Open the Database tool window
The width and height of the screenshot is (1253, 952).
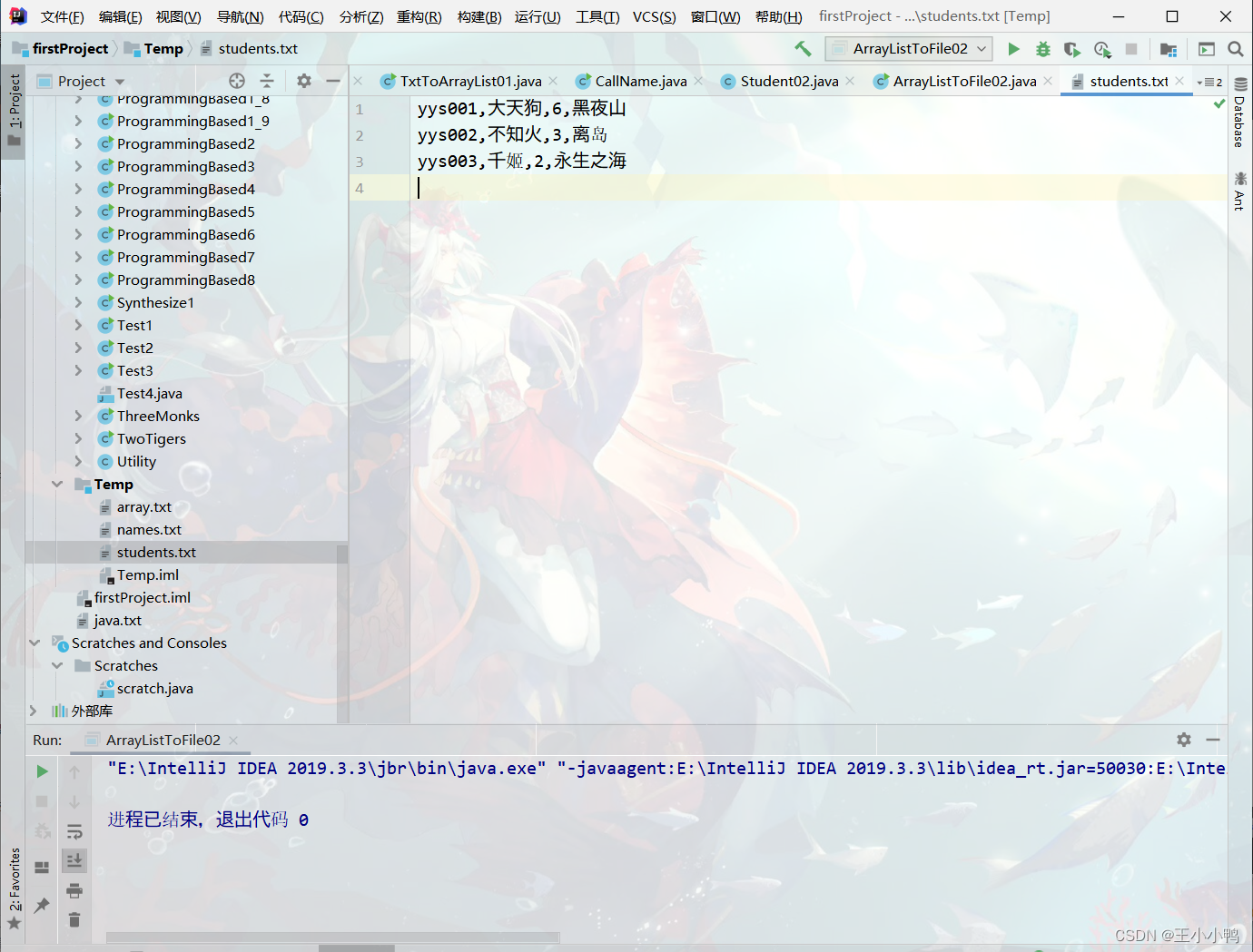tap(1239, 111)
